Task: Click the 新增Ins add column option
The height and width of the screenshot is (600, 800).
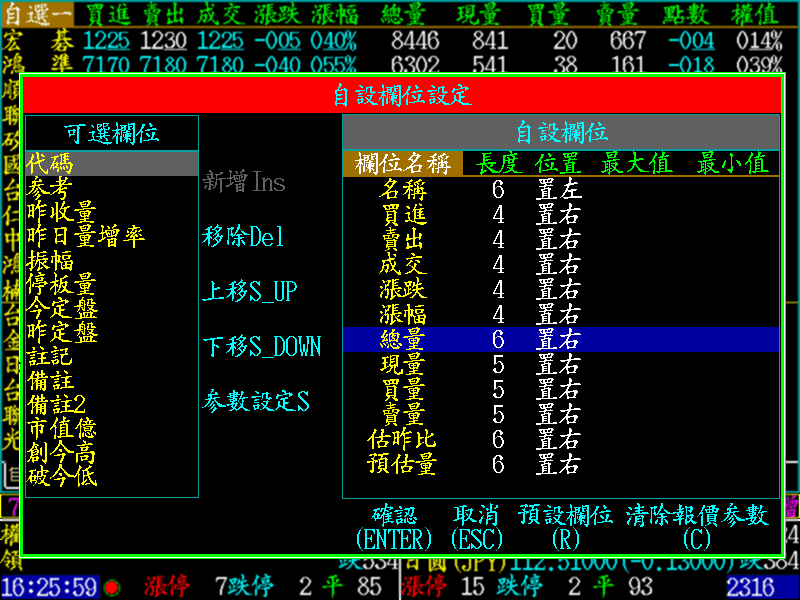Action: point(244,181)
